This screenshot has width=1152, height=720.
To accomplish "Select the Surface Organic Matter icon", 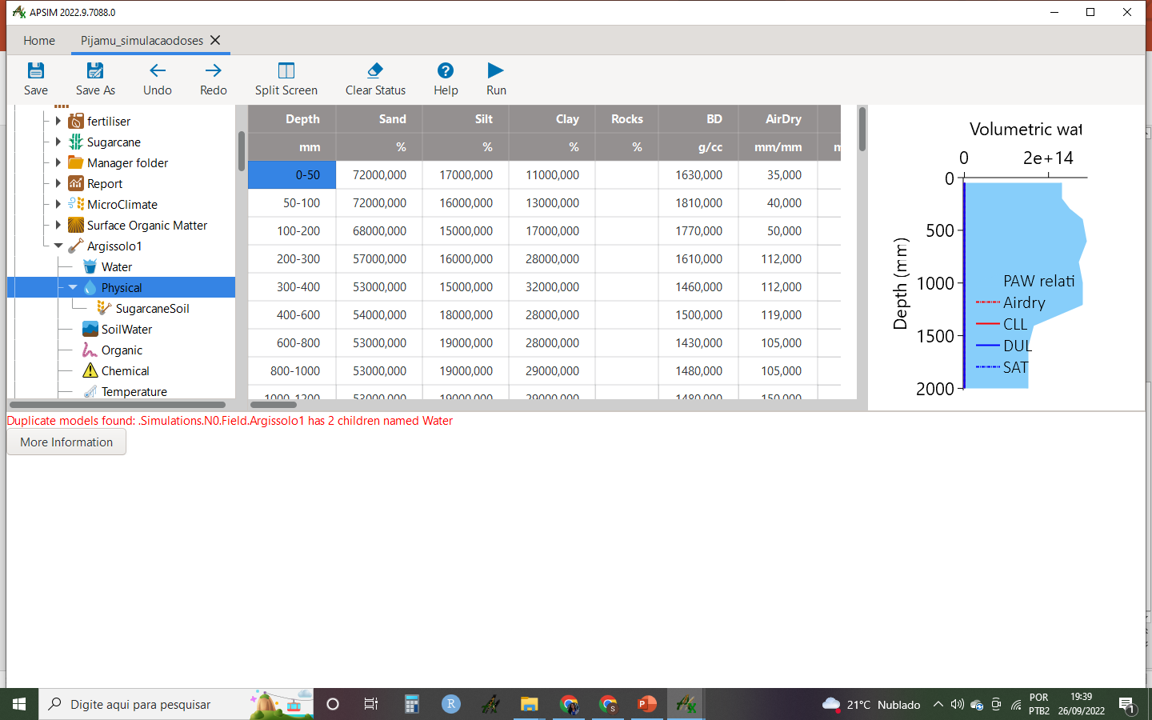I will click(x=76, y=225).
